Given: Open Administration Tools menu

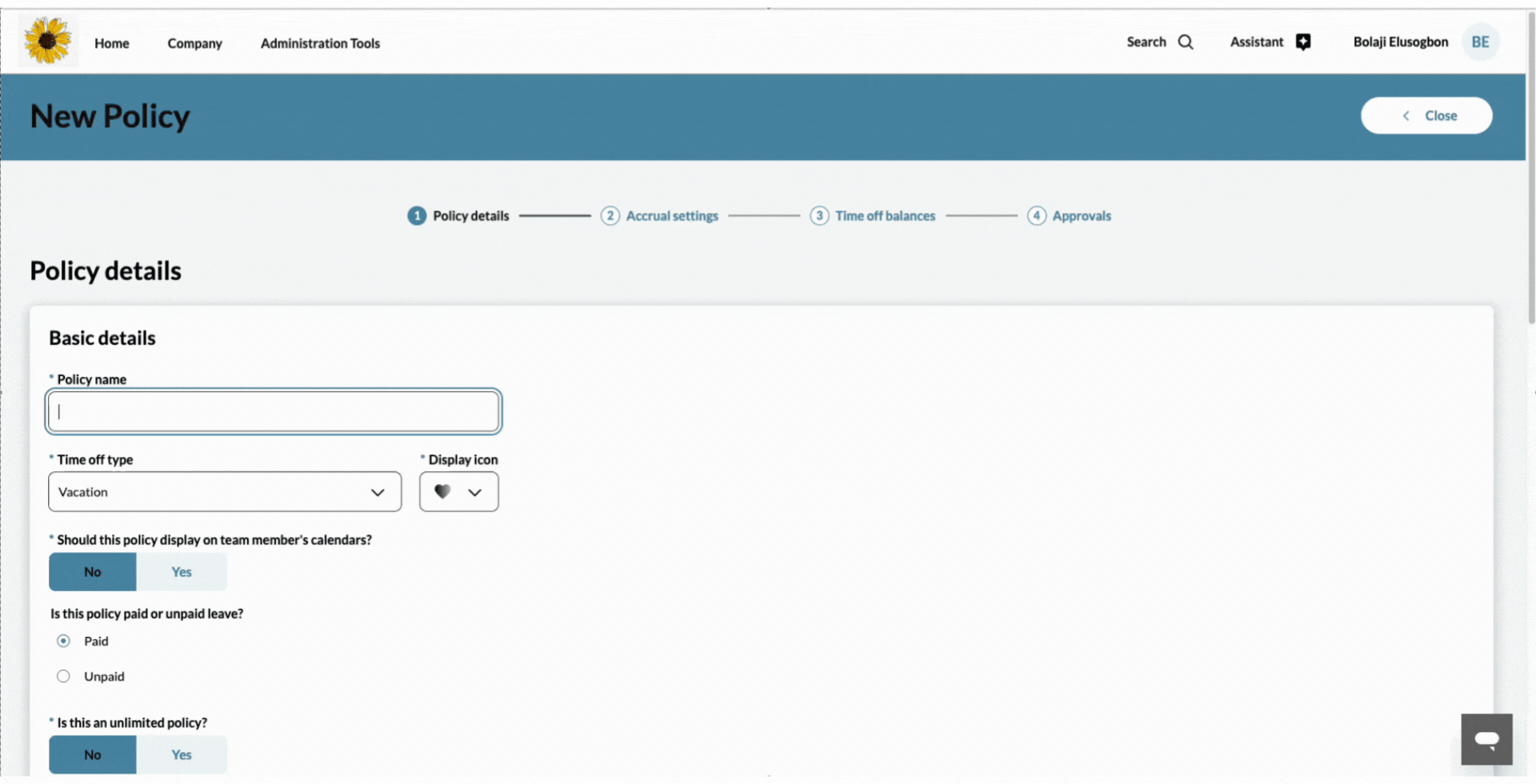Looking at the screenshot, I should tap(320, 43).
